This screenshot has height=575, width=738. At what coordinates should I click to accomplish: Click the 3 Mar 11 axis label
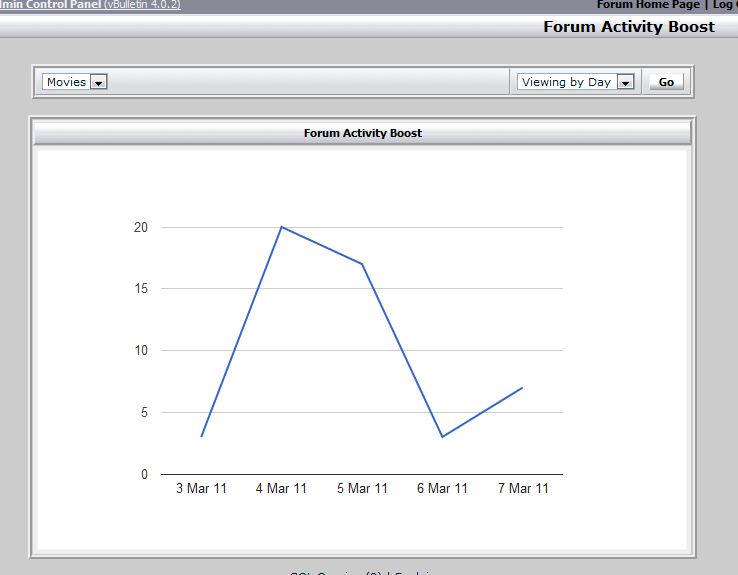click(201, 488)
